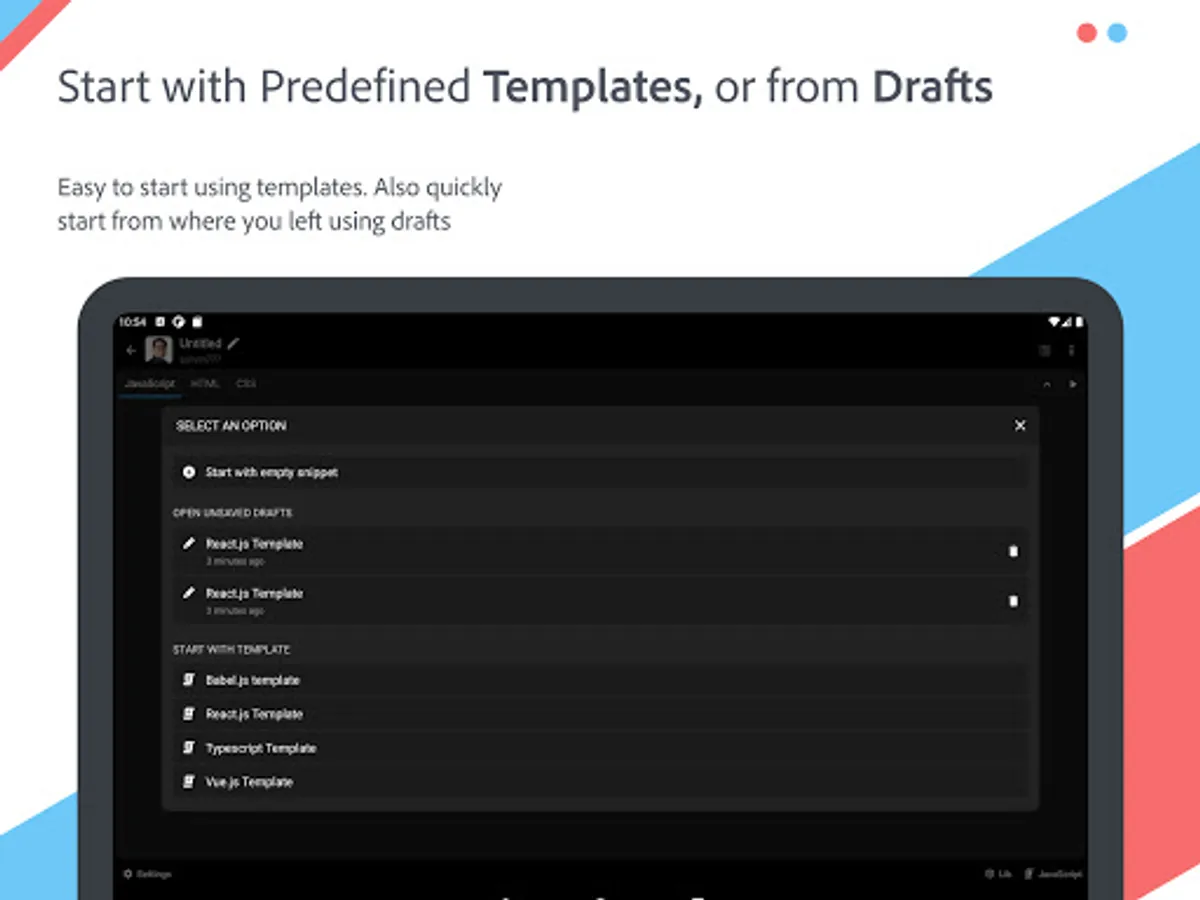The width and height of the screenshot is (1200, 900).
Task: Start with React.js Template from templates list
Action: click(254, 714)
